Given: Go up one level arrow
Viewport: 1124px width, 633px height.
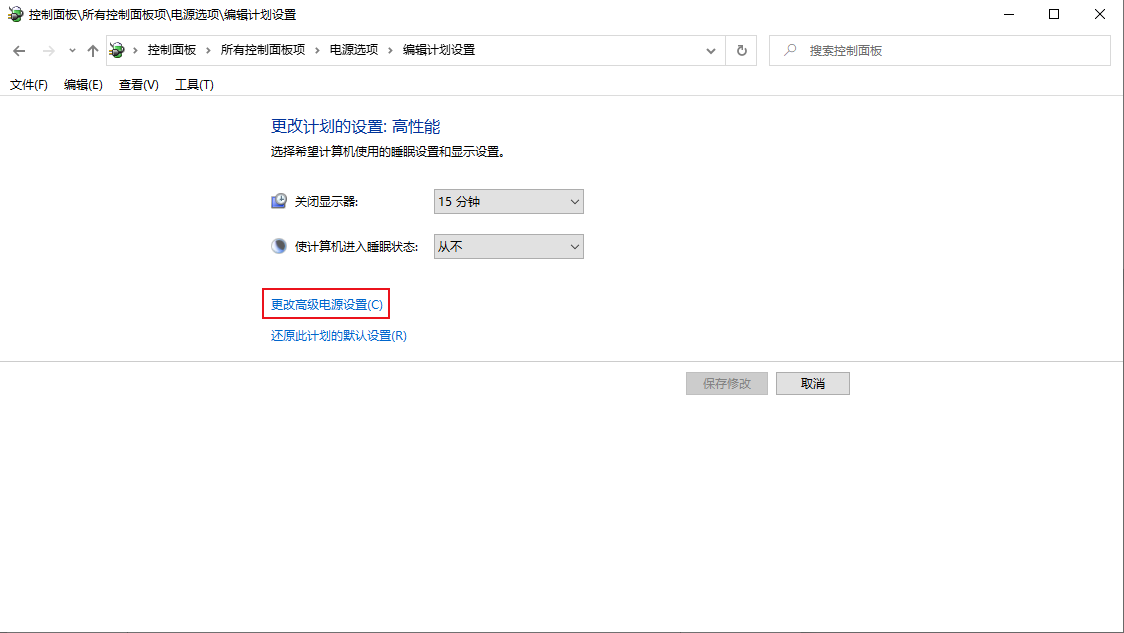Looking at the screenshot, I should [x=92, y=51].
